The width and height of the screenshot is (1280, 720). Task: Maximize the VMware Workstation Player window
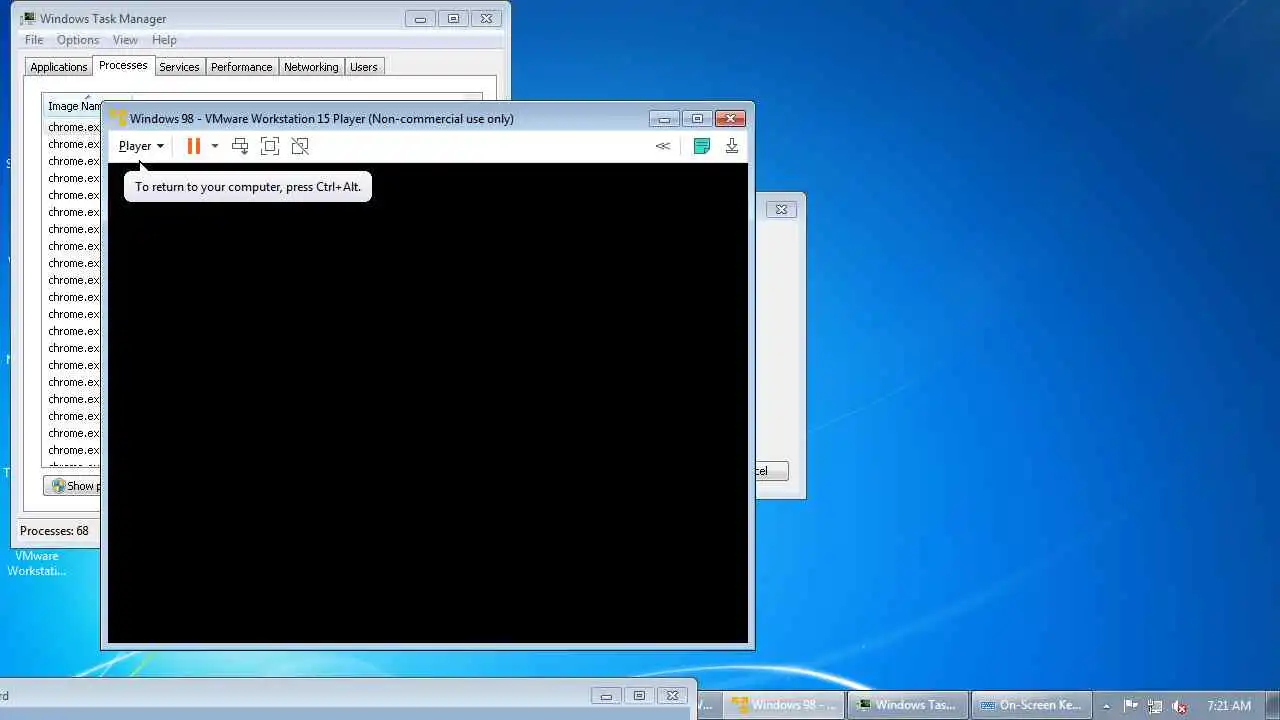click(697, 119)
